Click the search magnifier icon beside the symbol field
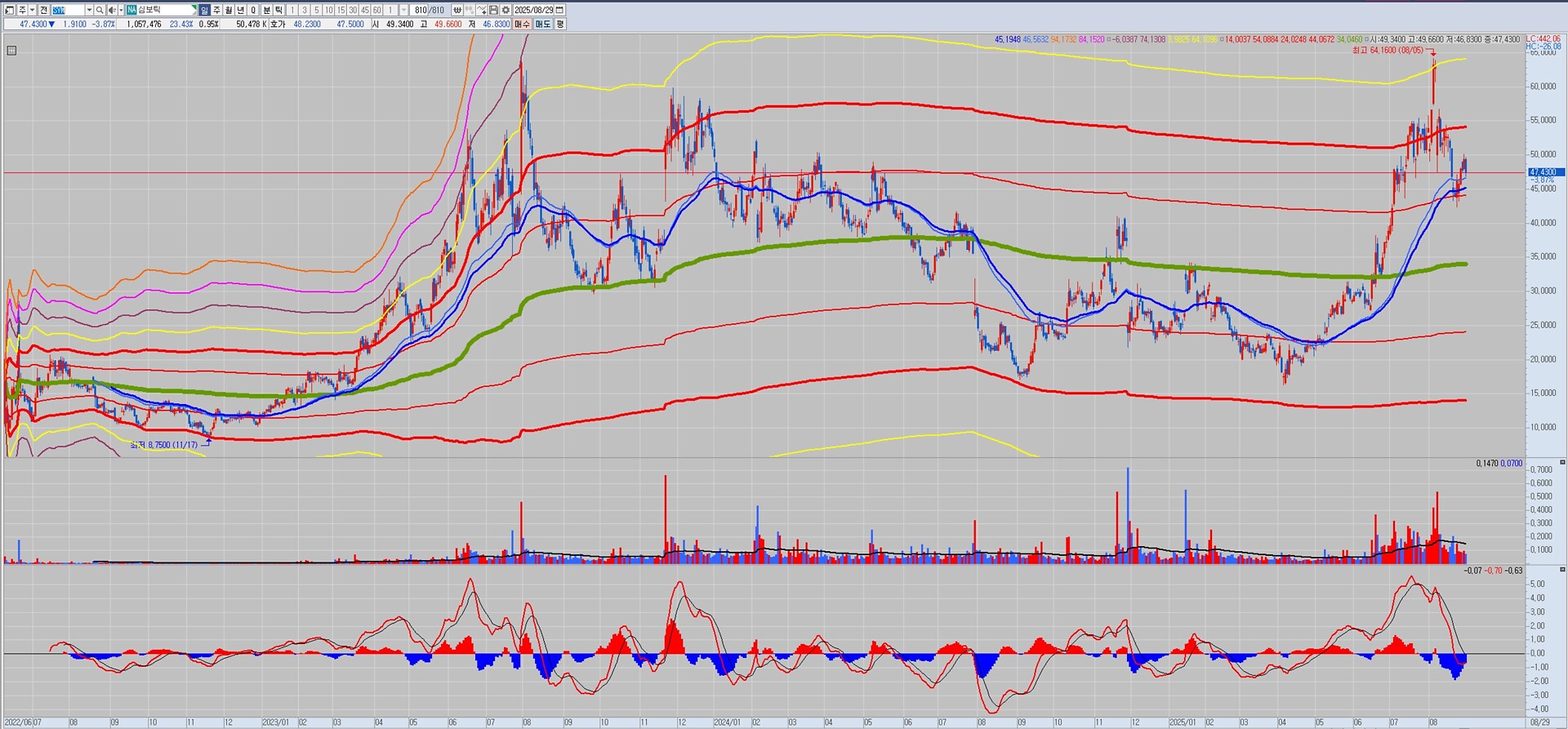This screenshot has height=729, width=1568. (100, 10)
